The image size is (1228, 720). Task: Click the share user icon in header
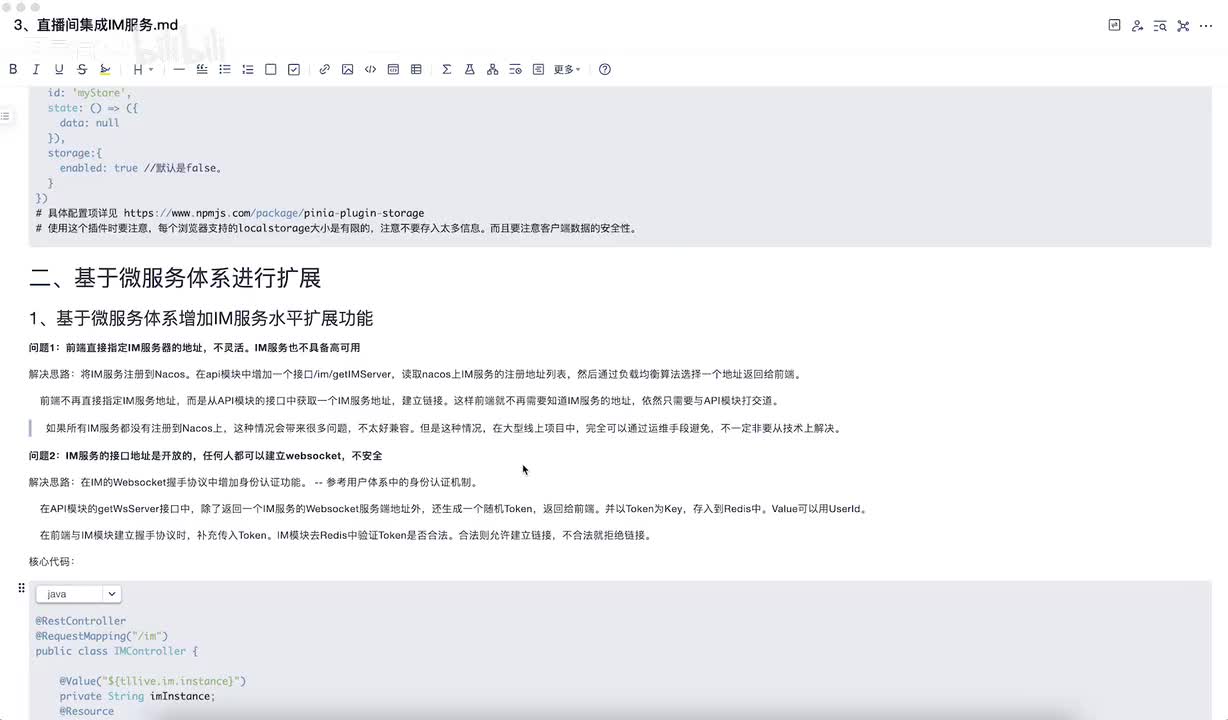(1137, 26)
